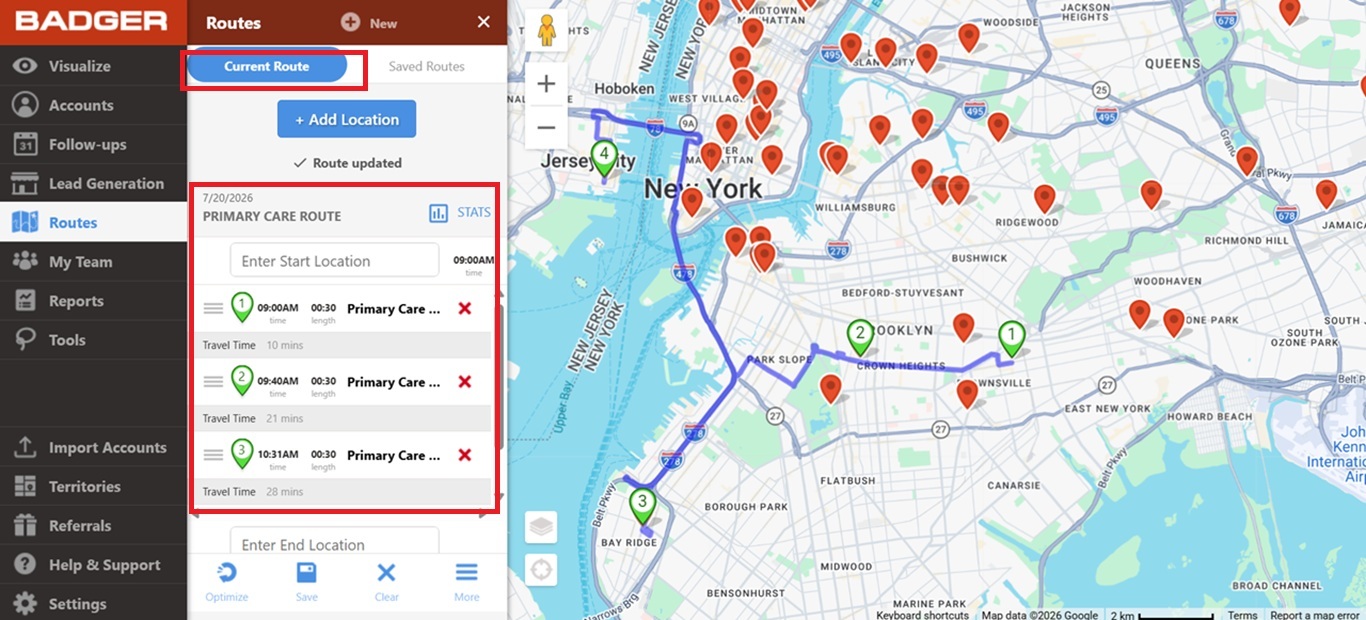Click the Street View pegman icon
Image resolution: width=1366 pixels, height=620 pixels.
pyautogui.click(x=546, y=31)
